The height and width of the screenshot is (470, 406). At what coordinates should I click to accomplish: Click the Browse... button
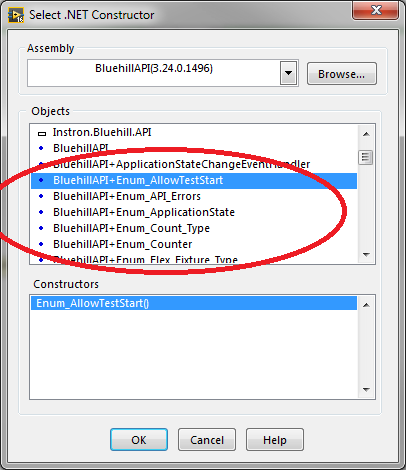[342, 74]
